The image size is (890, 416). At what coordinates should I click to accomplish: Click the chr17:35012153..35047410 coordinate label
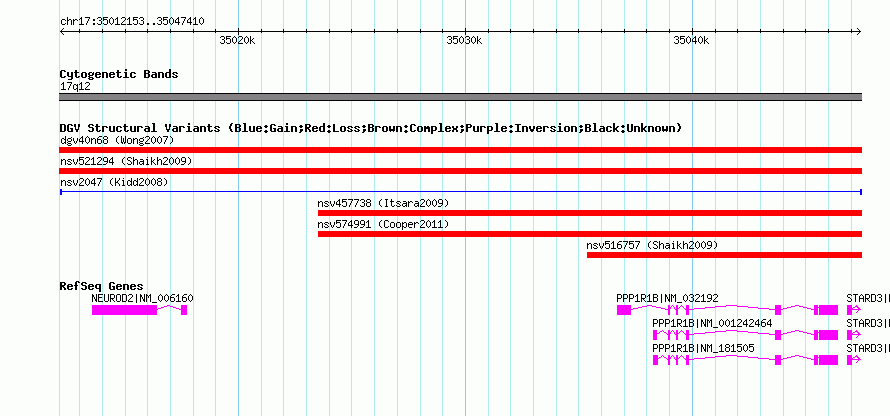[x=132, y=22]
